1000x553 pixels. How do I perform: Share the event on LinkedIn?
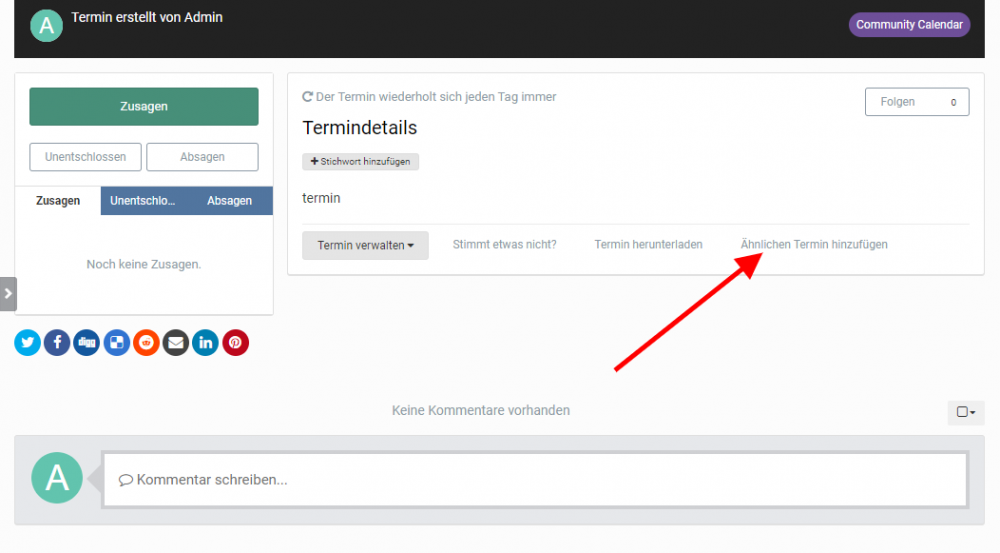[206, 343]
